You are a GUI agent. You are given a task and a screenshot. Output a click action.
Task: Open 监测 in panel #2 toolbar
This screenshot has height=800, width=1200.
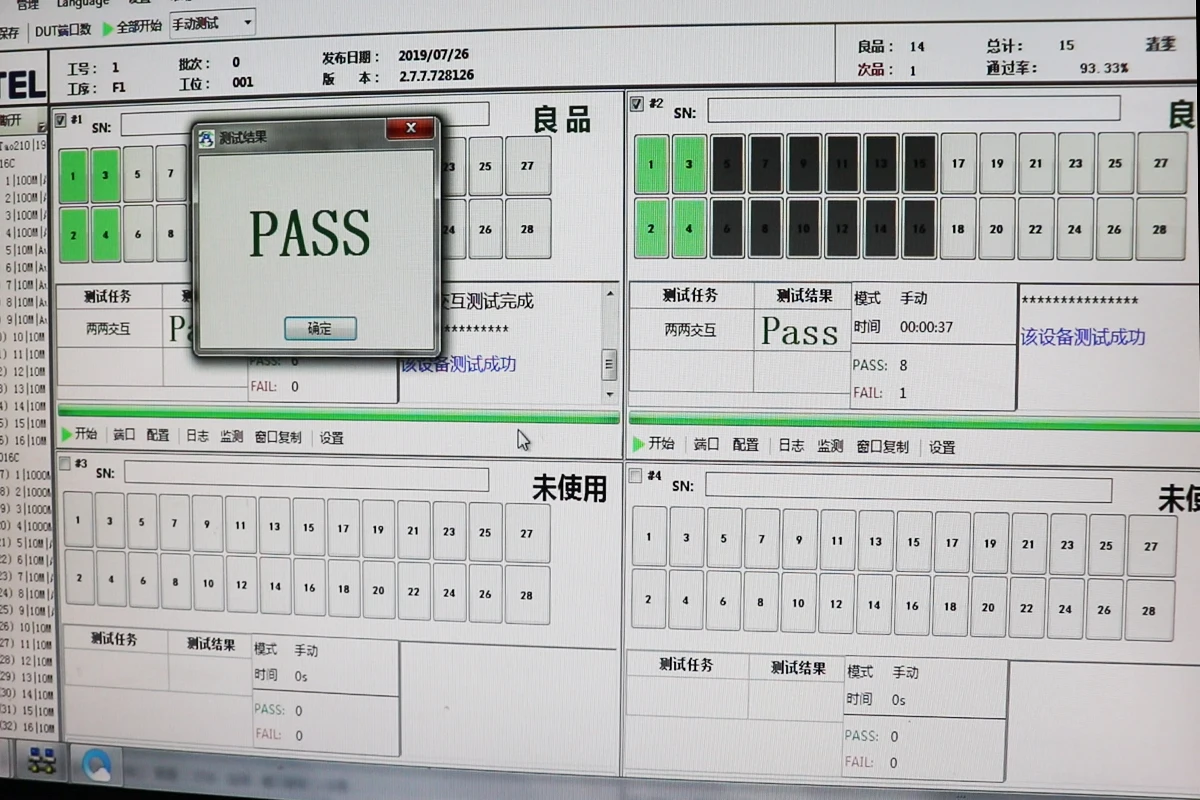[x=830, y=446]
